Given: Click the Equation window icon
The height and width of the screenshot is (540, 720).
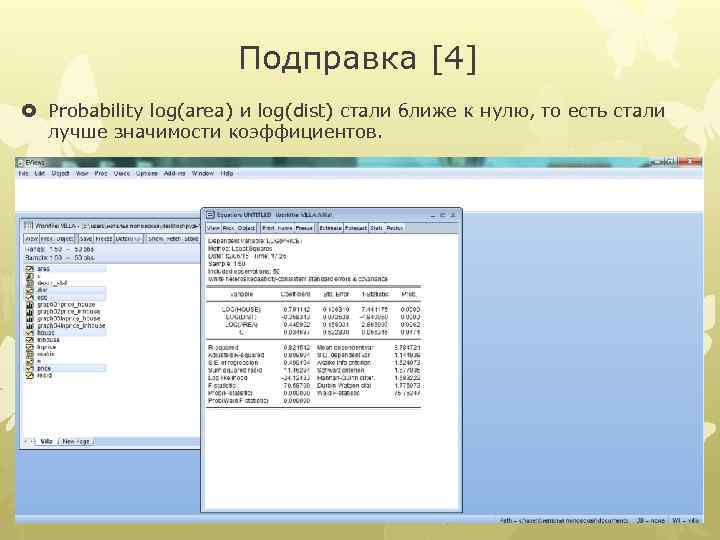Looking at the screenshot, I should (x=210, y=214).
